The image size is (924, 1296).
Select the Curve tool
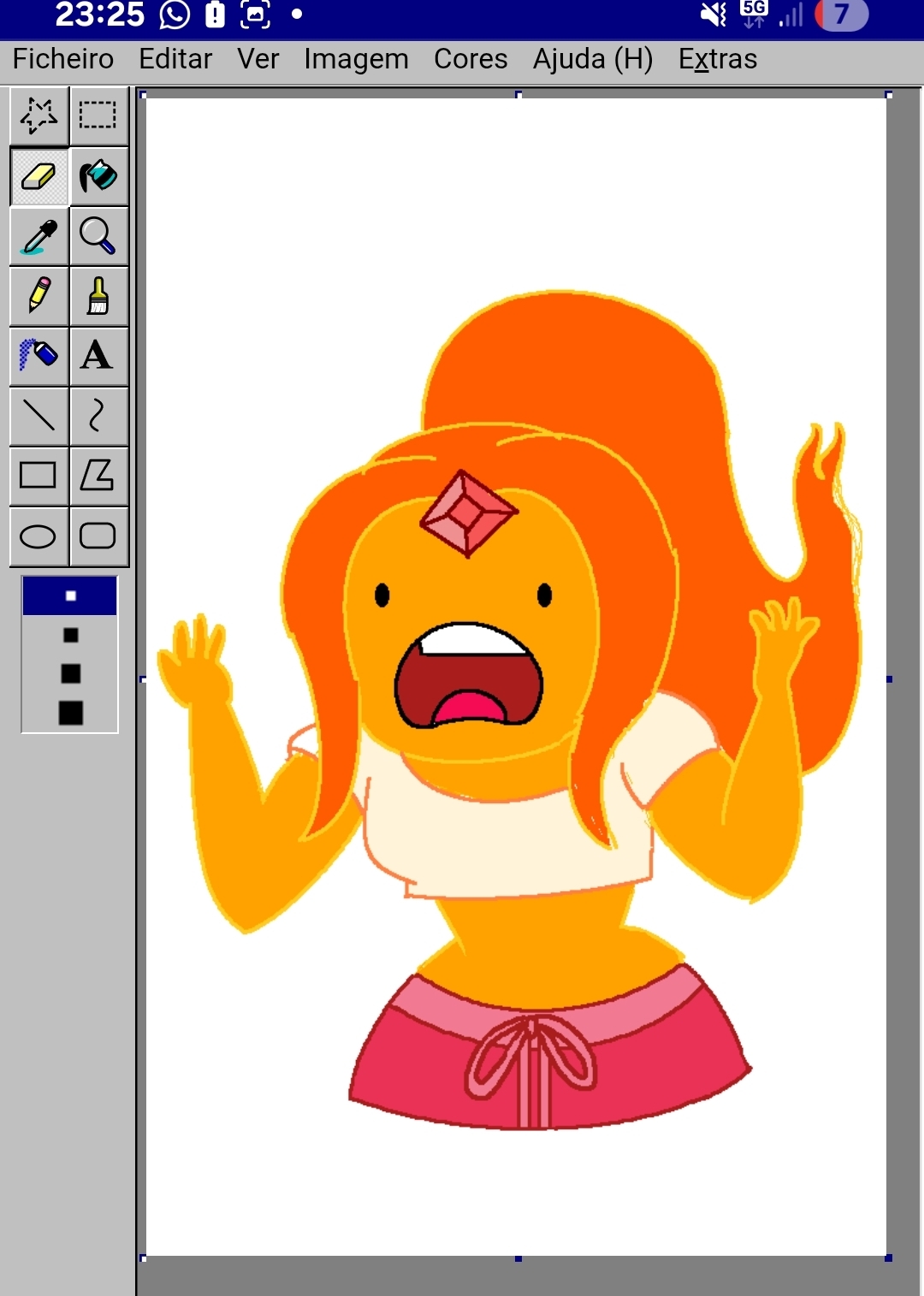(98, 416)
